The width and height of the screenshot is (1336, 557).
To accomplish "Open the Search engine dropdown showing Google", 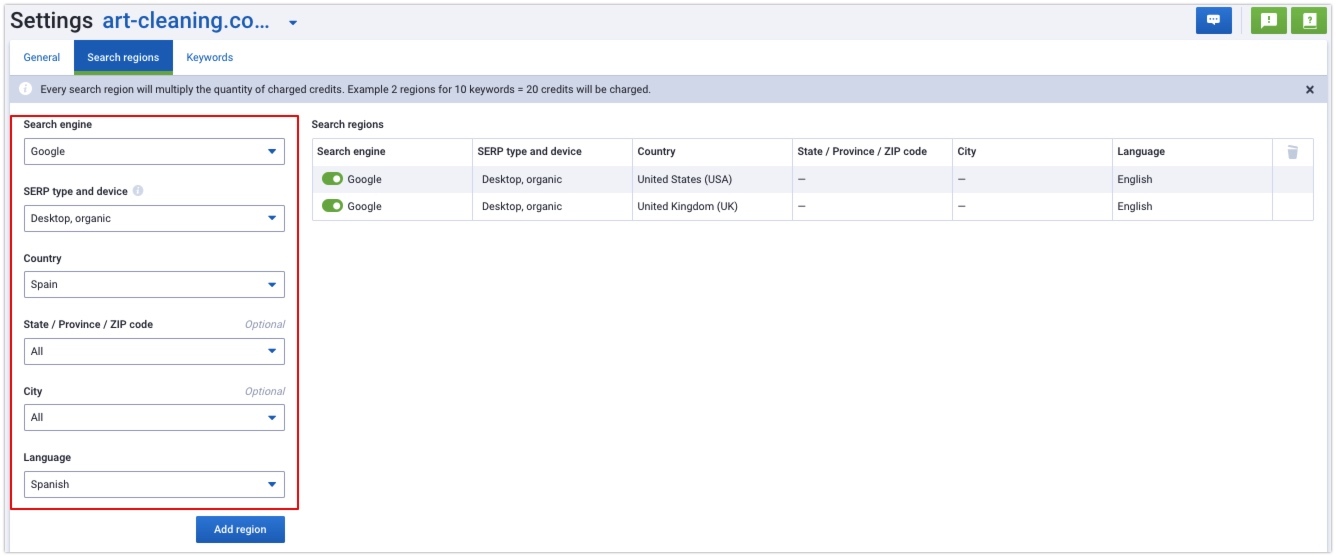I will point(154,151).
